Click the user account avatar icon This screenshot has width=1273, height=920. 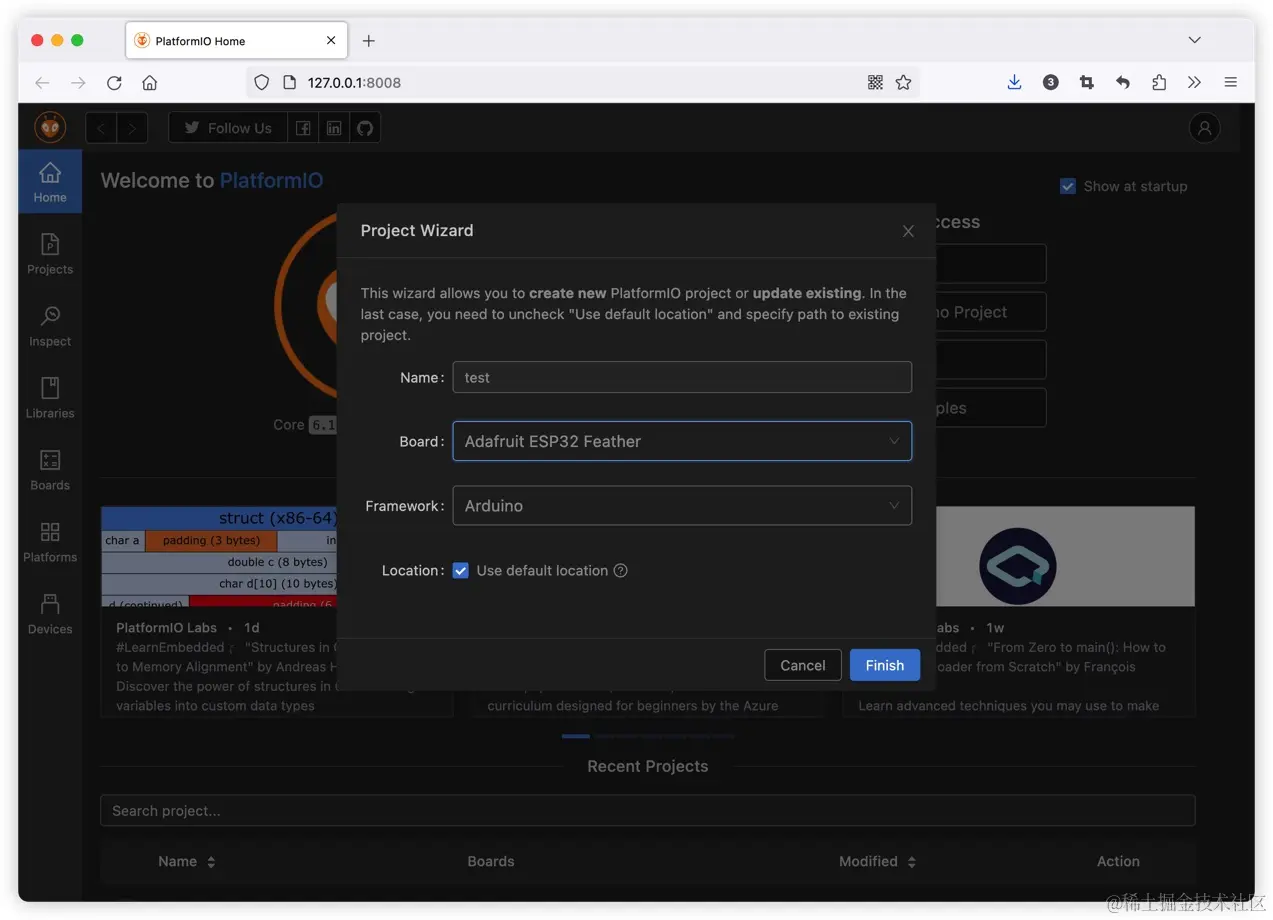point(1204,128)
